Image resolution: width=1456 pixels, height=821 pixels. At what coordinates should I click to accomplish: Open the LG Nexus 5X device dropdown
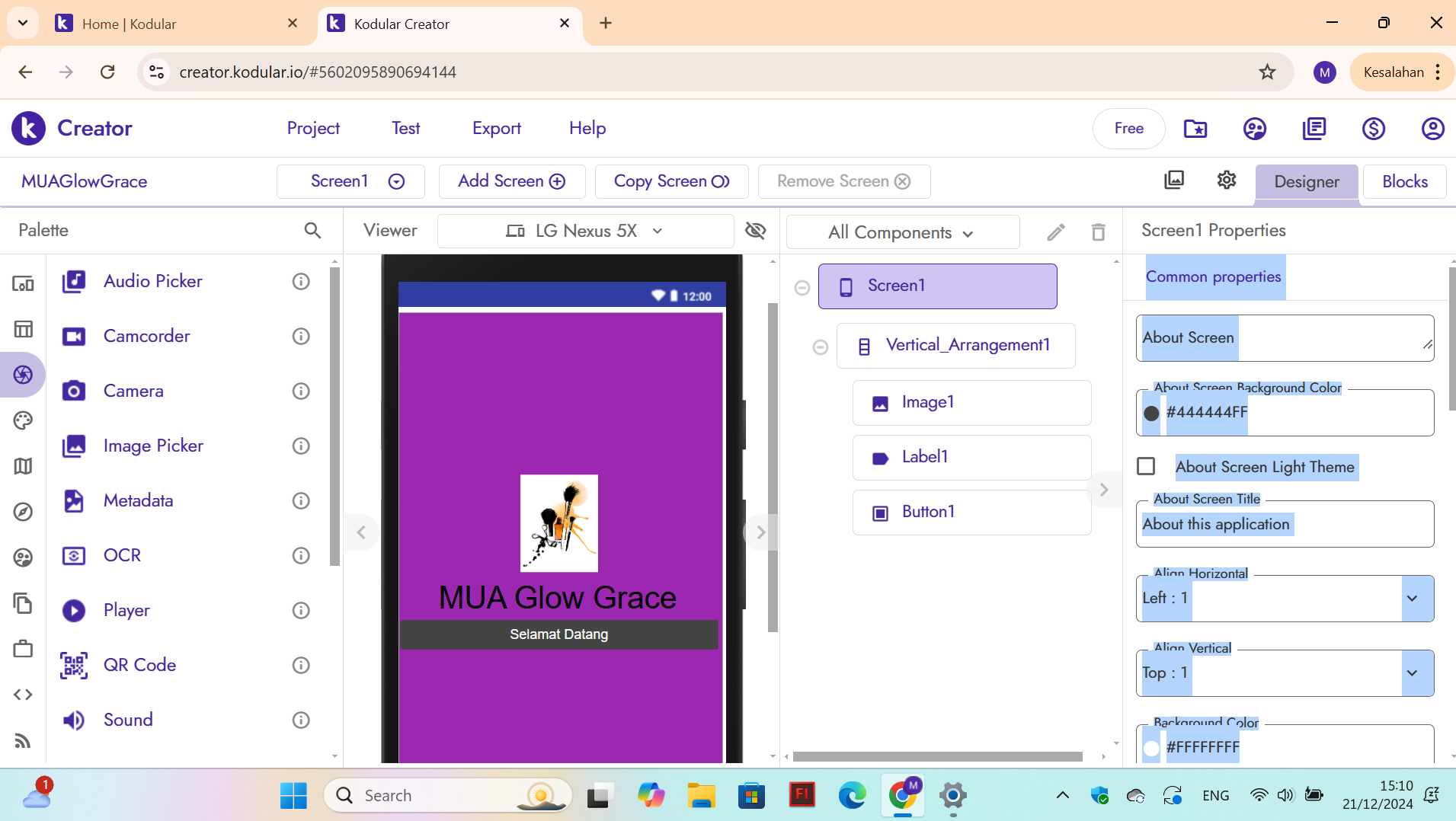584,231
